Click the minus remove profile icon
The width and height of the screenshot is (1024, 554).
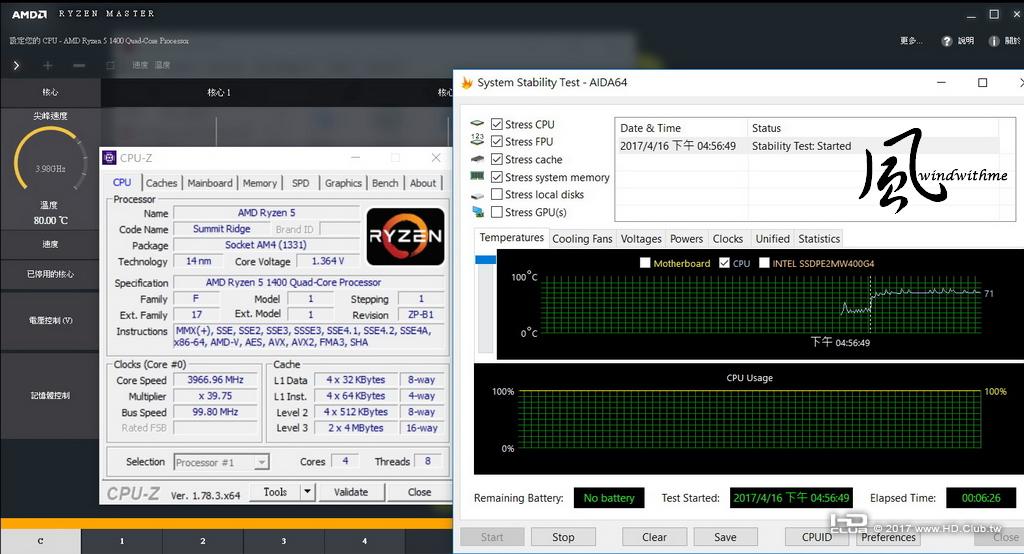coord(79,65)
